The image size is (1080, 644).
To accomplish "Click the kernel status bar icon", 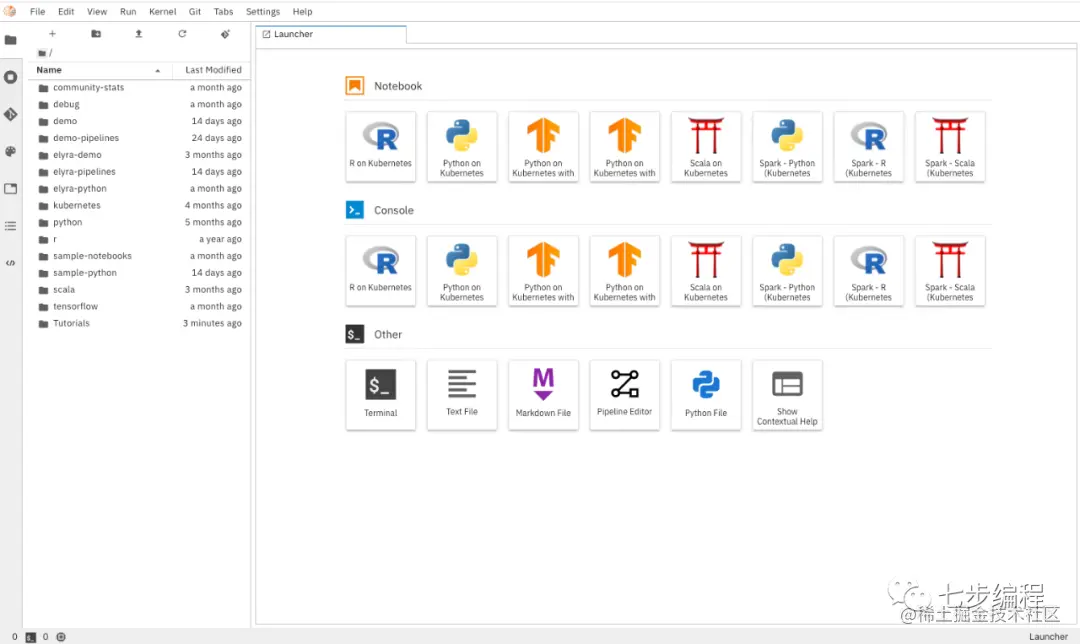I will tap(61, 637).
